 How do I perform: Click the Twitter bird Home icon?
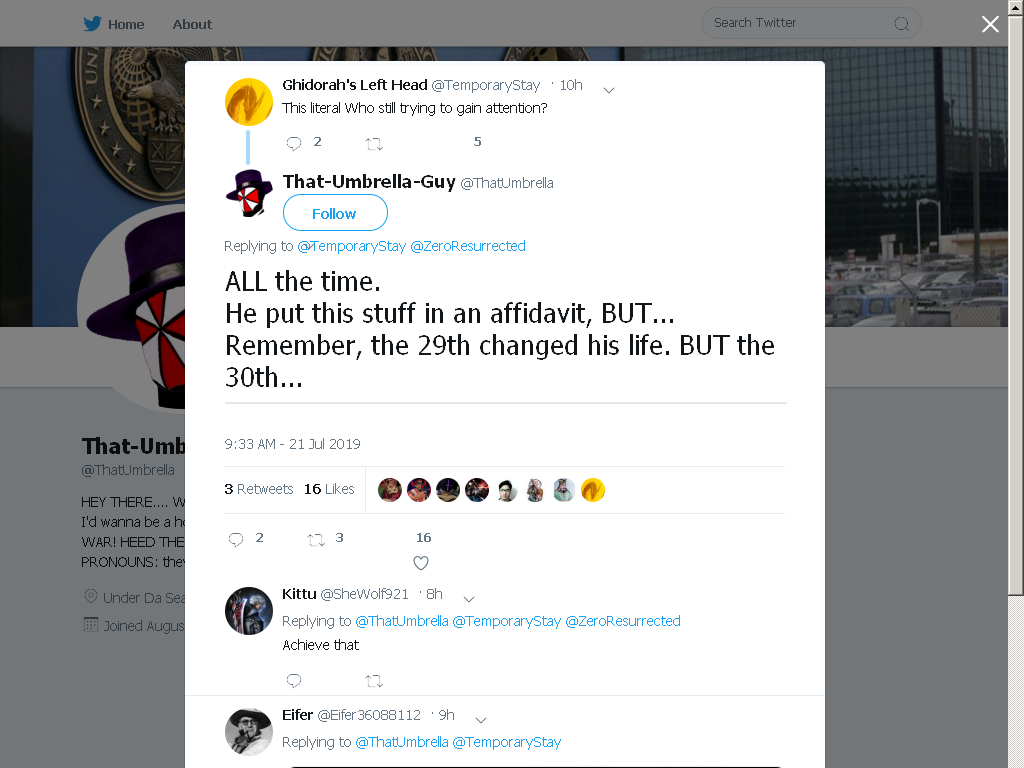pyautogui.click(x=92, y=24)
